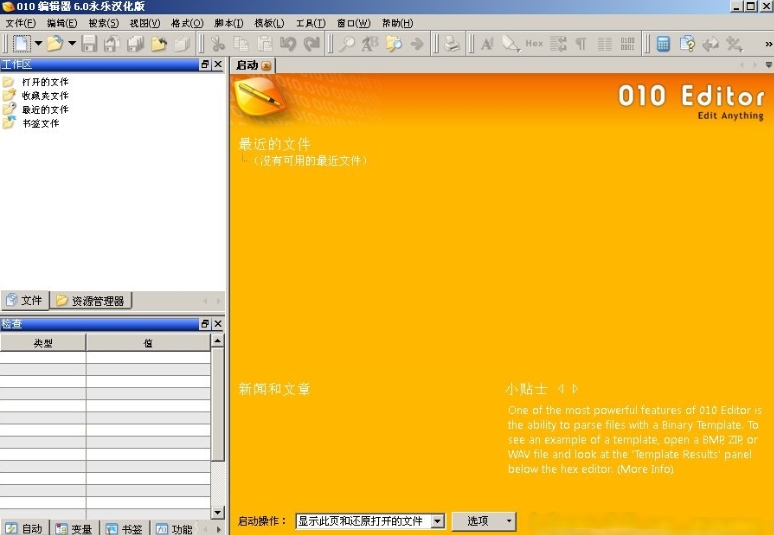
Task: Click the Undo arrow icon
Action: [x=288, y=43]
